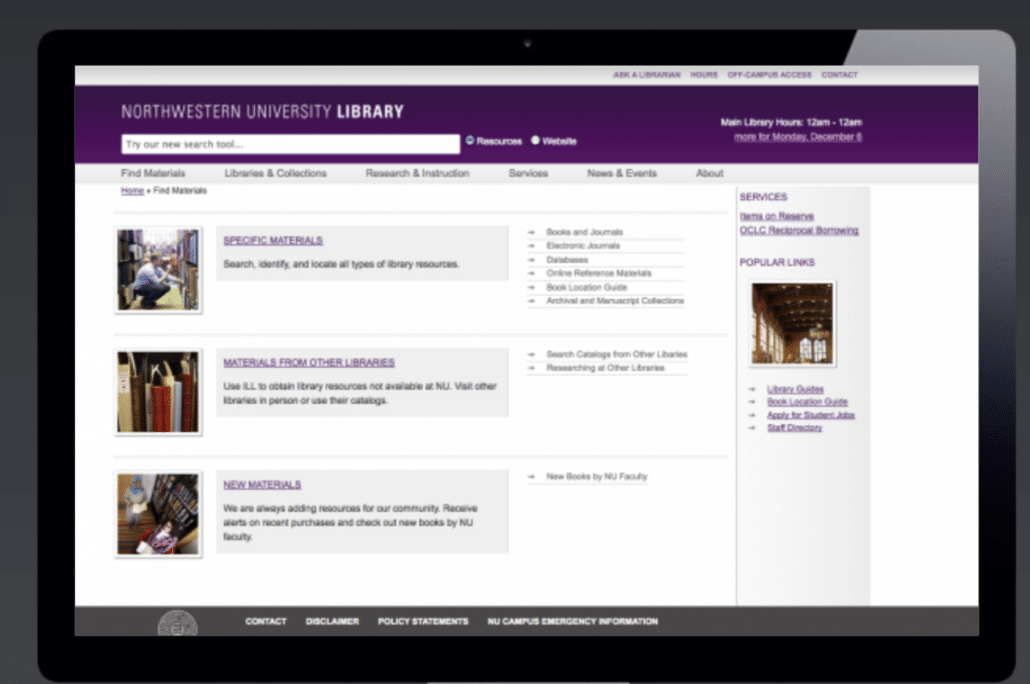Click the Specific Materials thumbnail photo
The width and height of the screenshot is (1030, 684).
[158, 270]
